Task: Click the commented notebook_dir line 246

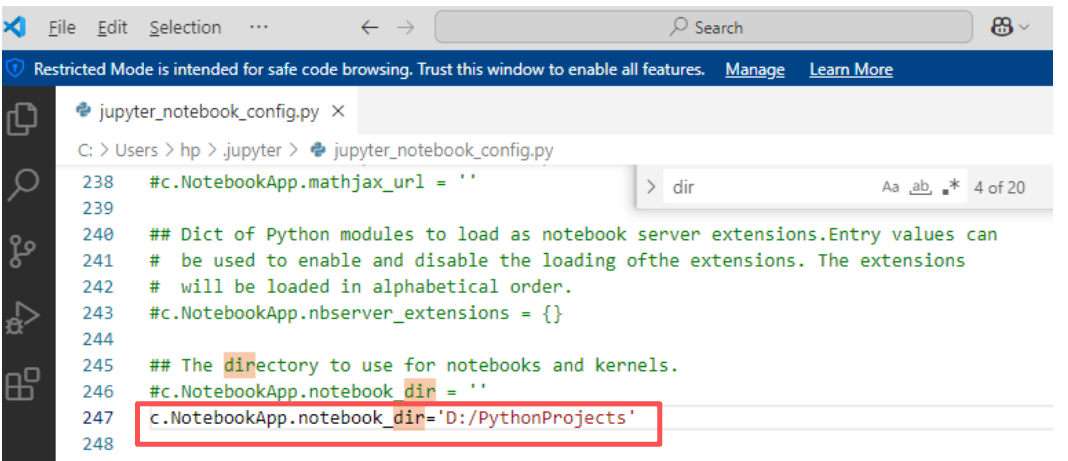Action: click(x=318, y=392)
